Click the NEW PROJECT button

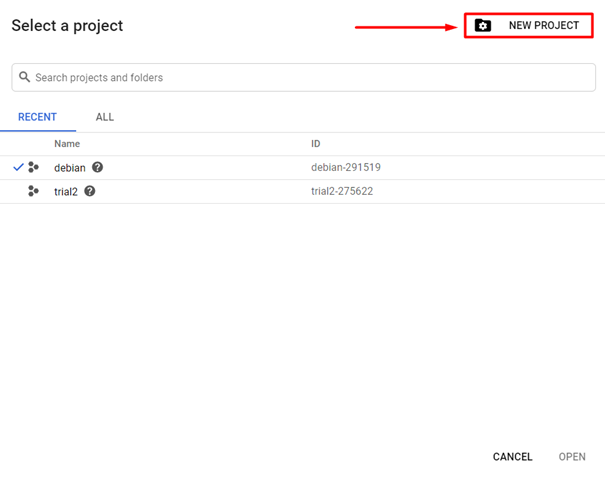coord(528,25)
